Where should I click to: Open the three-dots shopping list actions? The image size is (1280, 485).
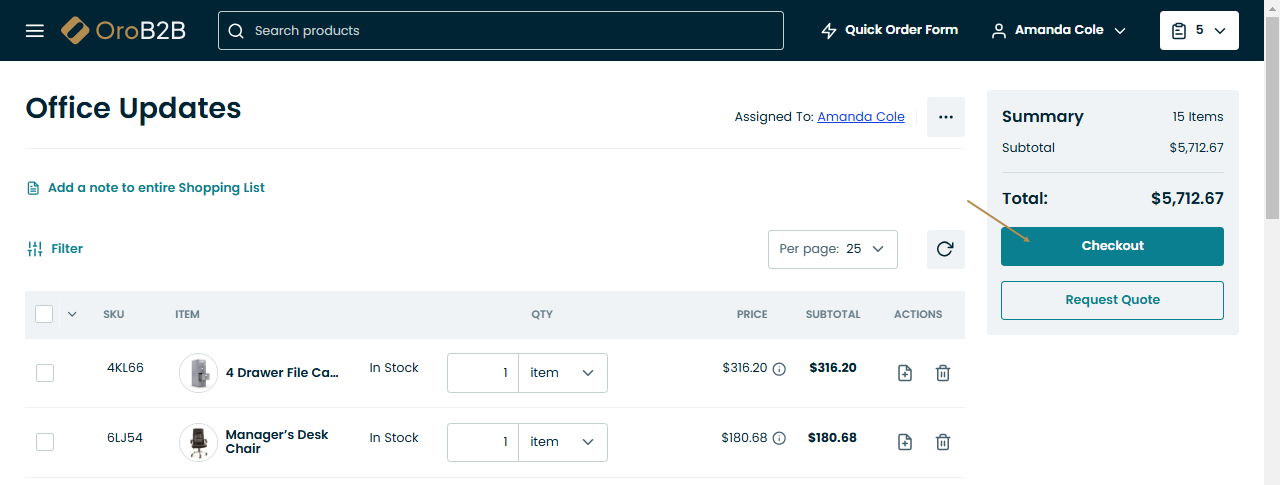tap(945, 117)
